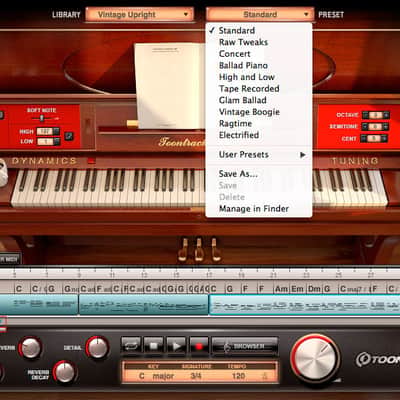This screenshot has width=400, height=400.
Task: Choose the Vintage Boogie preset
Action: (x=259, y=112)
